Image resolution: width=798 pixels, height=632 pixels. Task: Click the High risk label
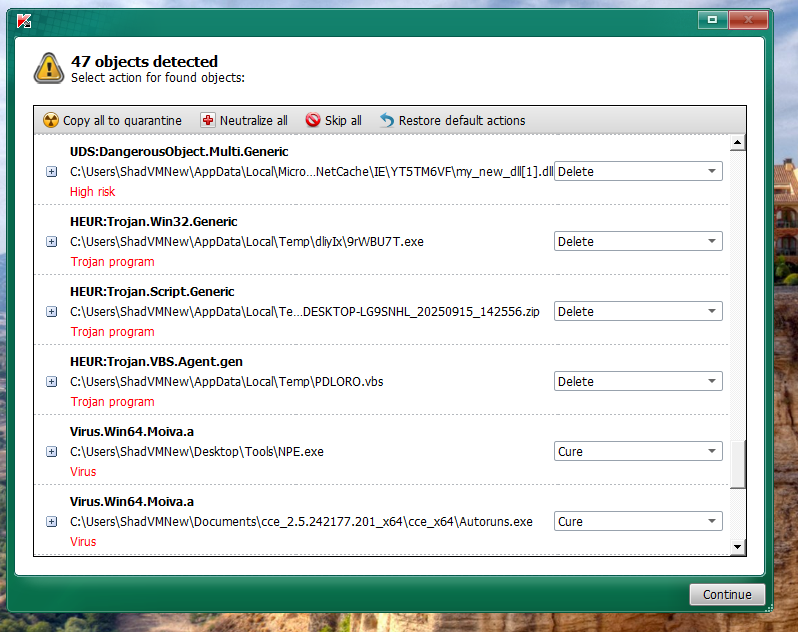(x=93, y=192)
